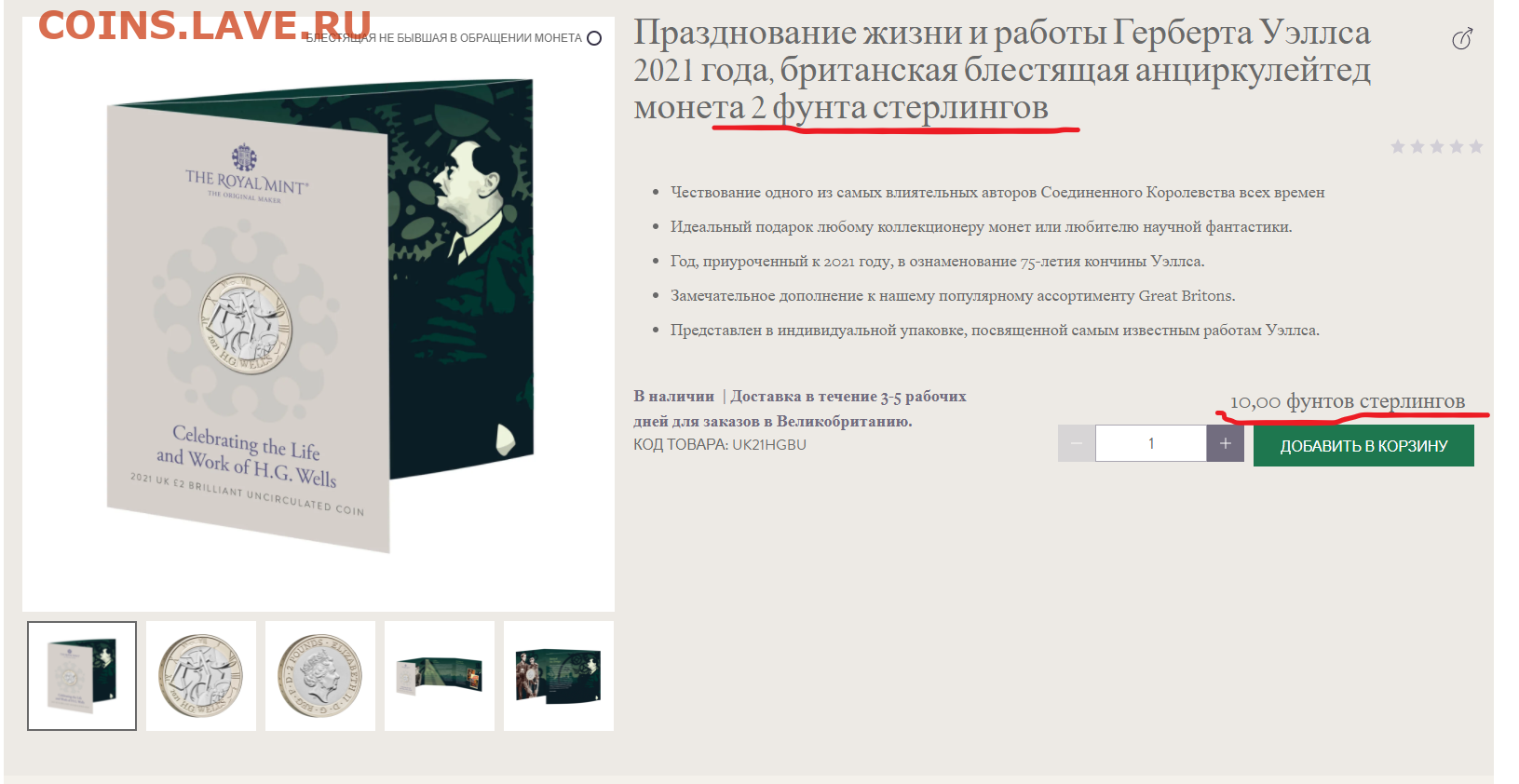This screenshot has width=1519, height=784.
Task: Click the В наличии stock status text
Action: coord(673,397)
